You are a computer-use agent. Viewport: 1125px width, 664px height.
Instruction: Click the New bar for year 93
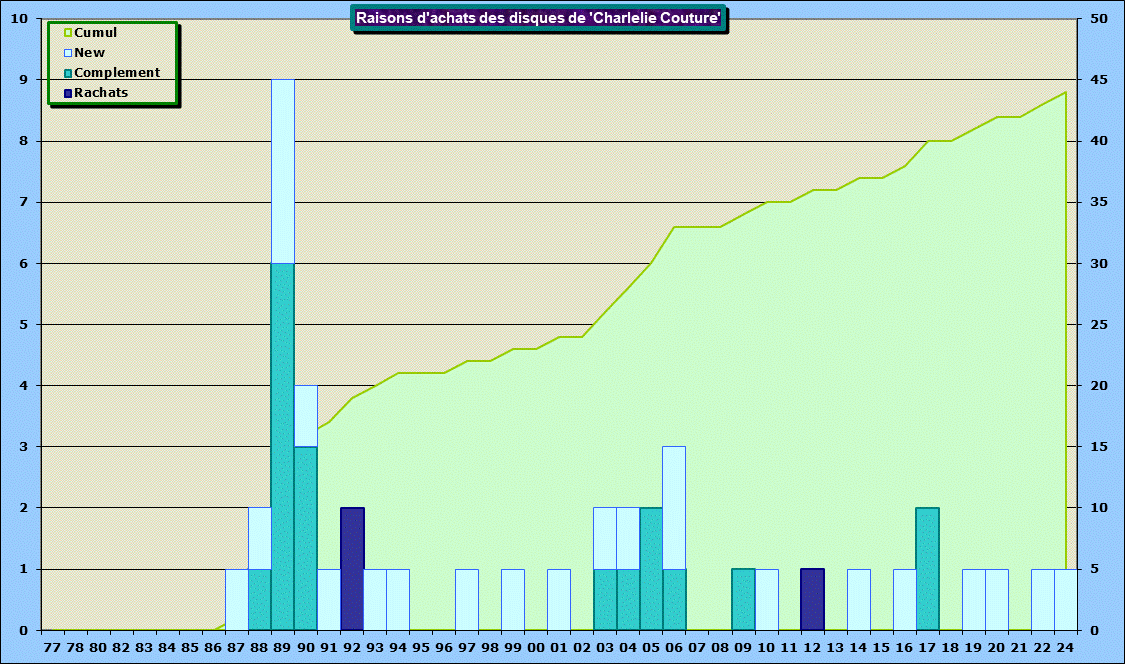pos(375,599)
